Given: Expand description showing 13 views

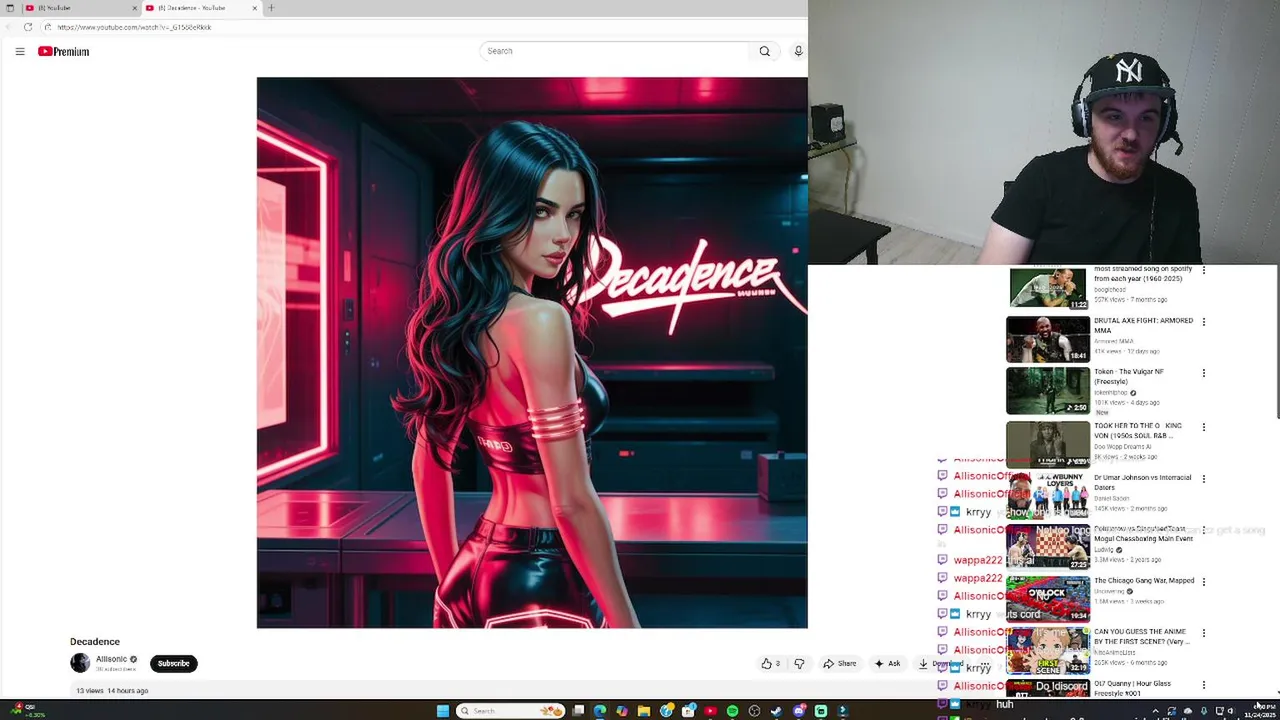Looking at the screenshot, I should pos(112,690).
